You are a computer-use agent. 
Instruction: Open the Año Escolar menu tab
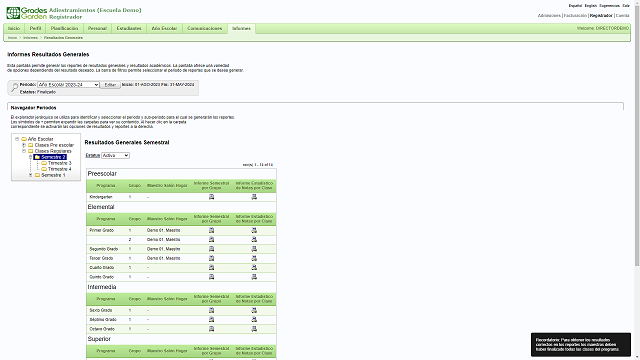click(164, 29)
